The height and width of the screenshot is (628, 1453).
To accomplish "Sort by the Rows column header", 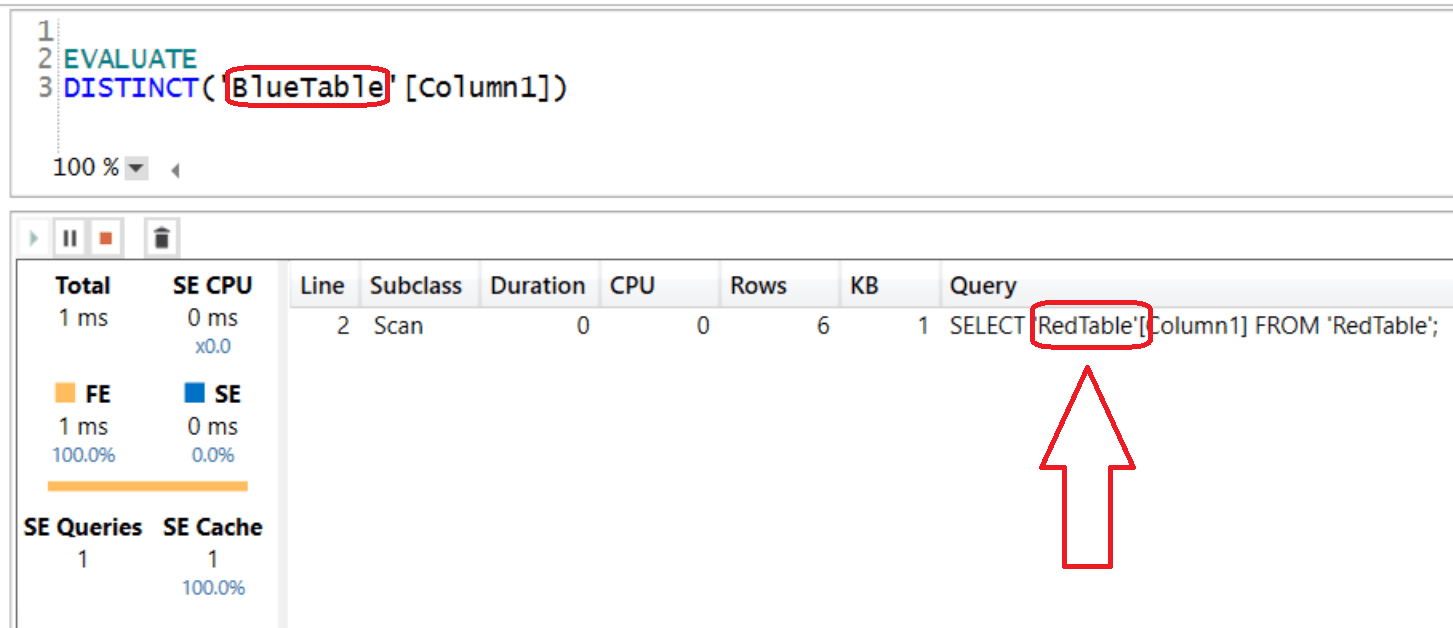I will pyautogui.click(x=760, y=285).
